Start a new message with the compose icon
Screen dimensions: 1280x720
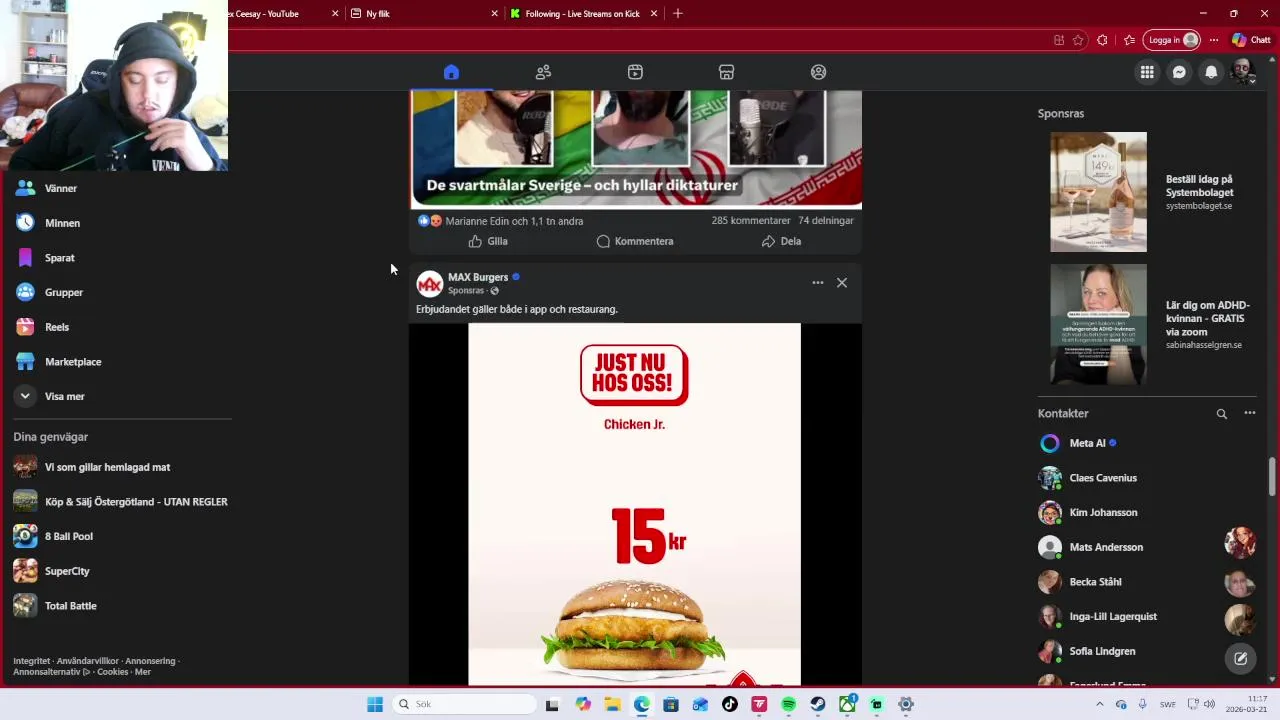point(1240,658)
